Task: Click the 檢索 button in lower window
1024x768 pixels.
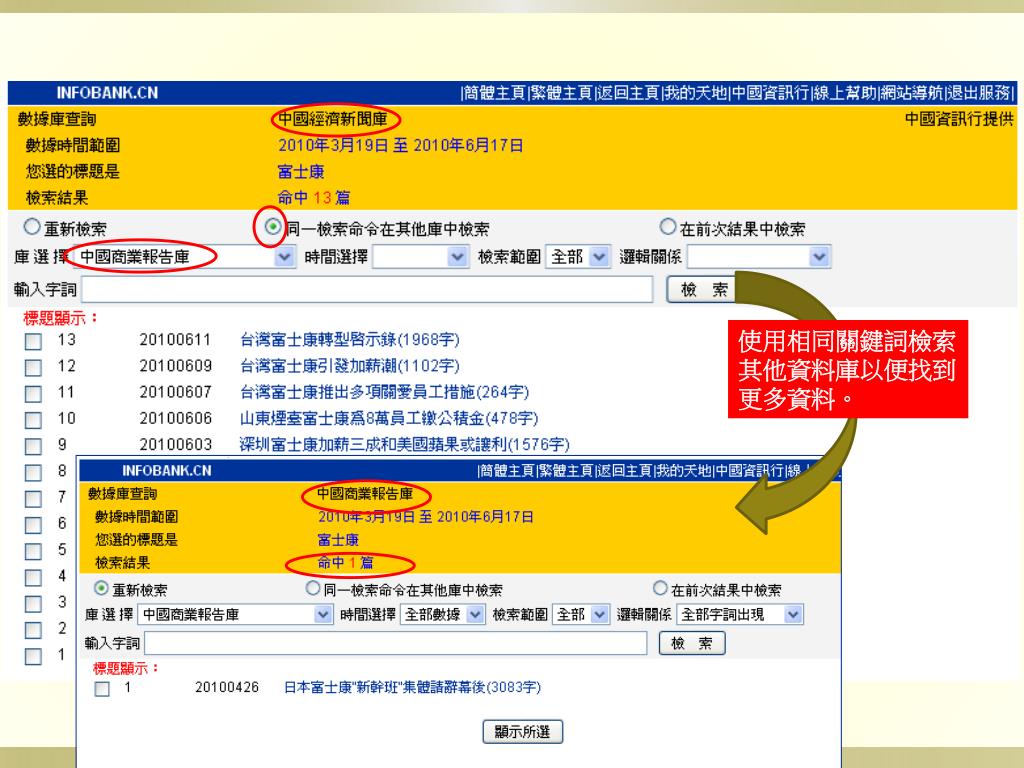Action: click(692, 643)
